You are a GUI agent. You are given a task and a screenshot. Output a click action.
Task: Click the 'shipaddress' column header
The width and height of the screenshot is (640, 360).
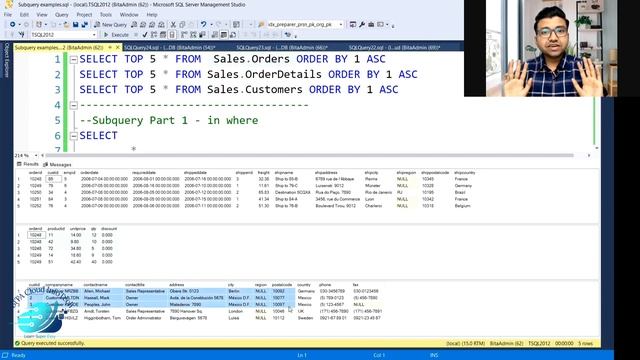326,173
